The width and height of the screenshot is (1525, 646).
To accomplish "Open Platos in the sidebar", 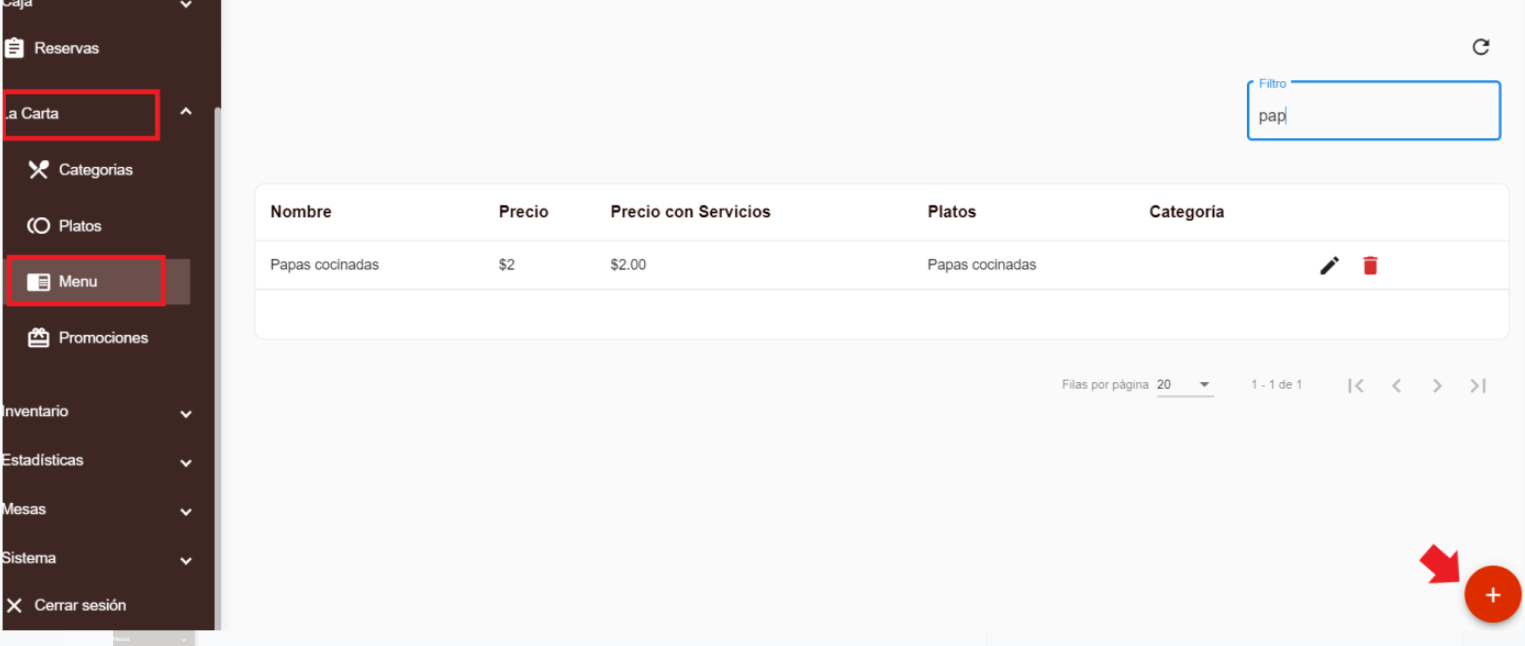I will (x=80, y=226).
